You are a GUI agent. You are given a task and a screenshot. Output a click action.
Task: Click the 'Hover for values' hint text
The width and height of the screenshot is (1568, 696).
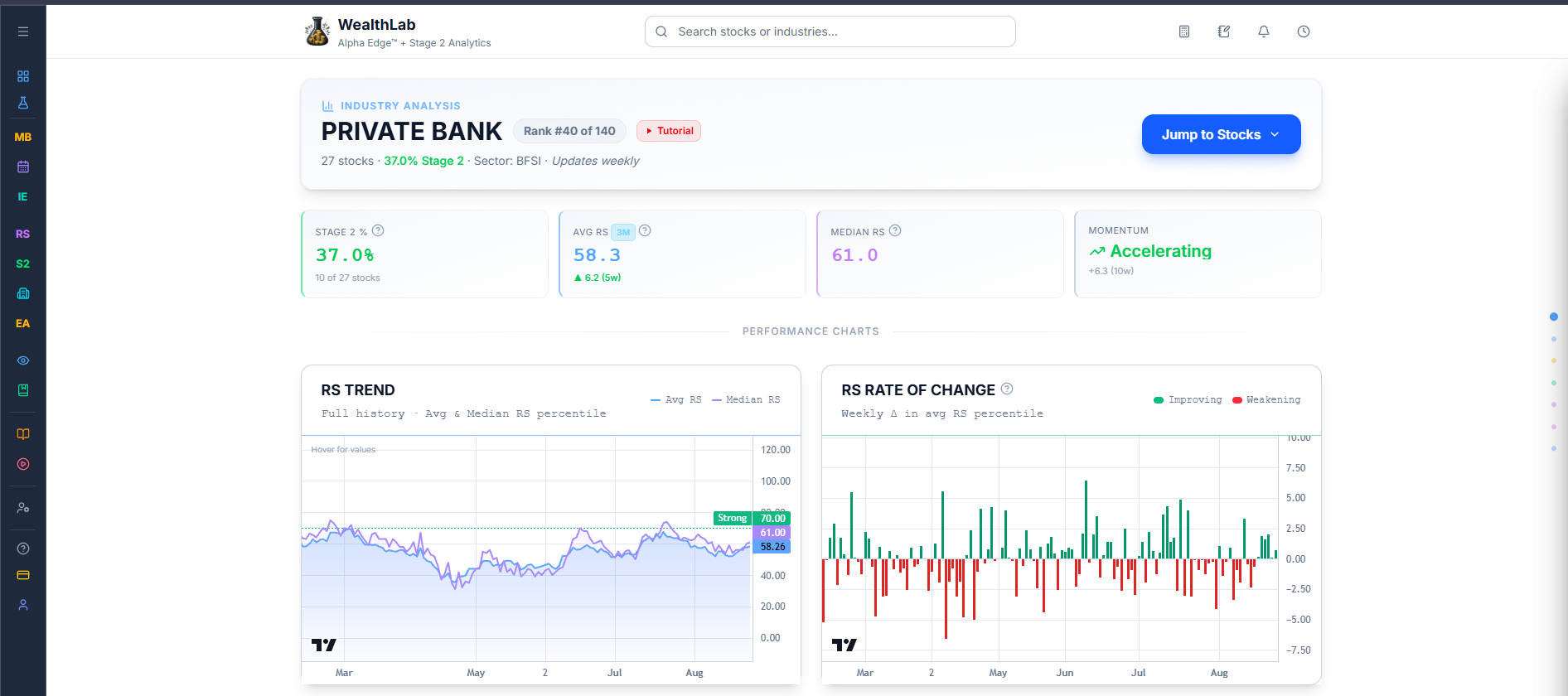tap(343, 450)
